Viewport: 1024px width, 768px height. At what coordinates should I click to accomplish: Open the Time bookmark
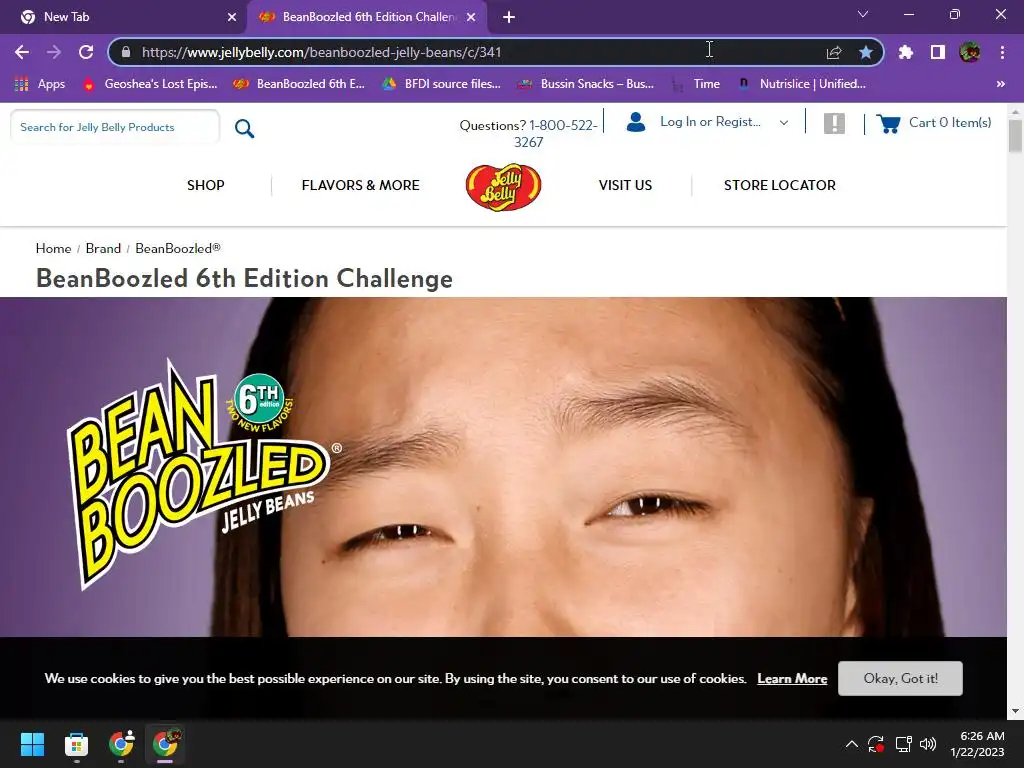[x=696, y=84]
